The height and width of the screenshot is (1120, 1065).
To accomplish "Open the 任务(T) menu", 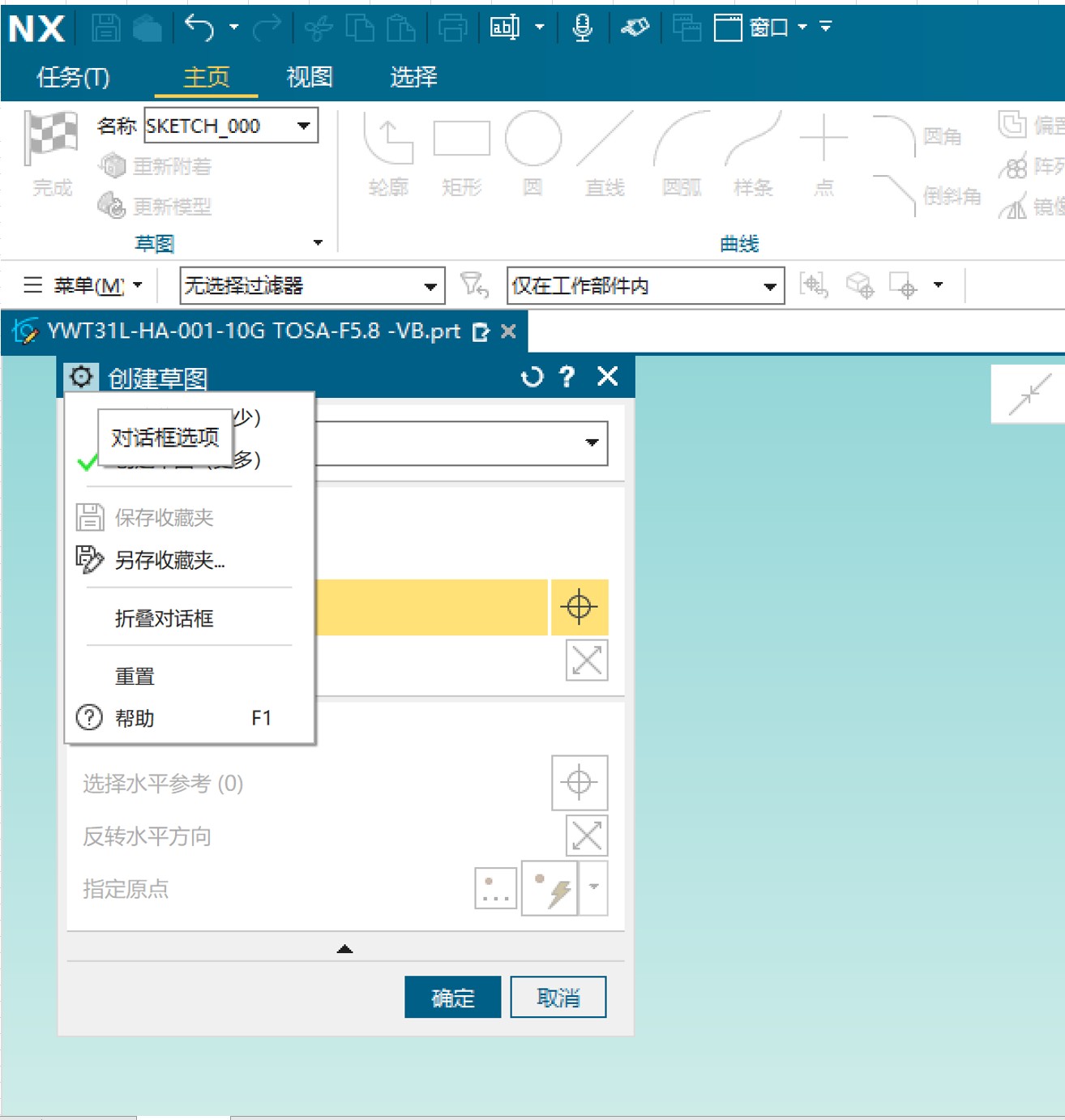I will [x=73, y=77].
